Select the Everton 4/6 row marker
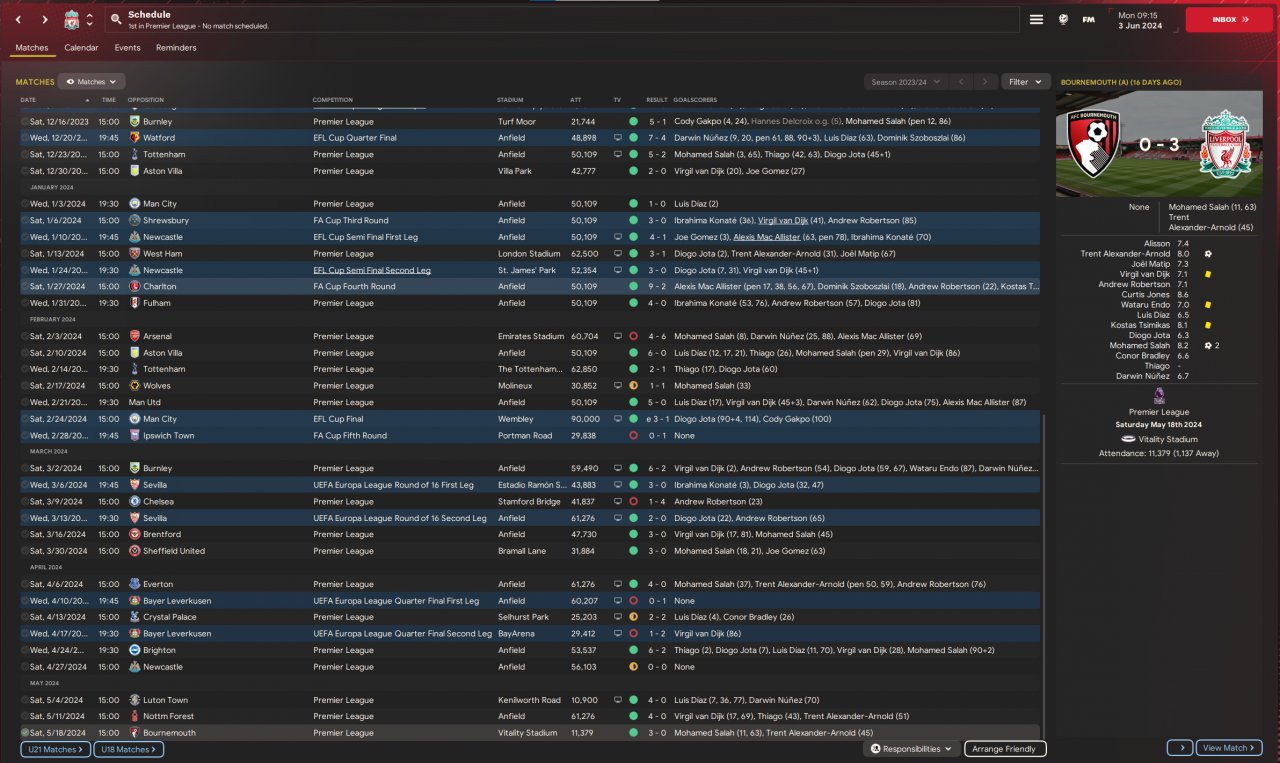This screenshot has width=1280, height=763. (x=25, y=584)
